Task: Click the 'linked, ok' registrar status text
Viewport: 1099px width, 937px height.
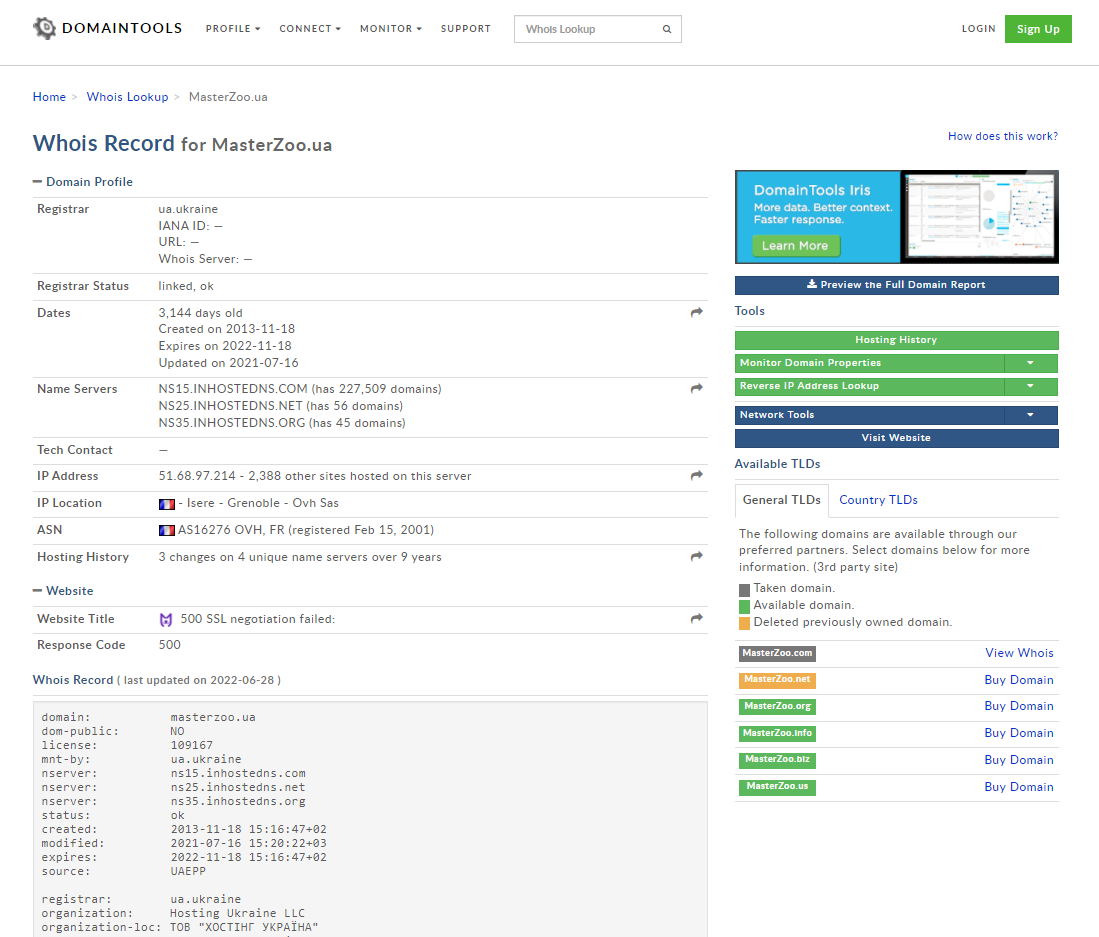Action: click(x=186, y=286)
